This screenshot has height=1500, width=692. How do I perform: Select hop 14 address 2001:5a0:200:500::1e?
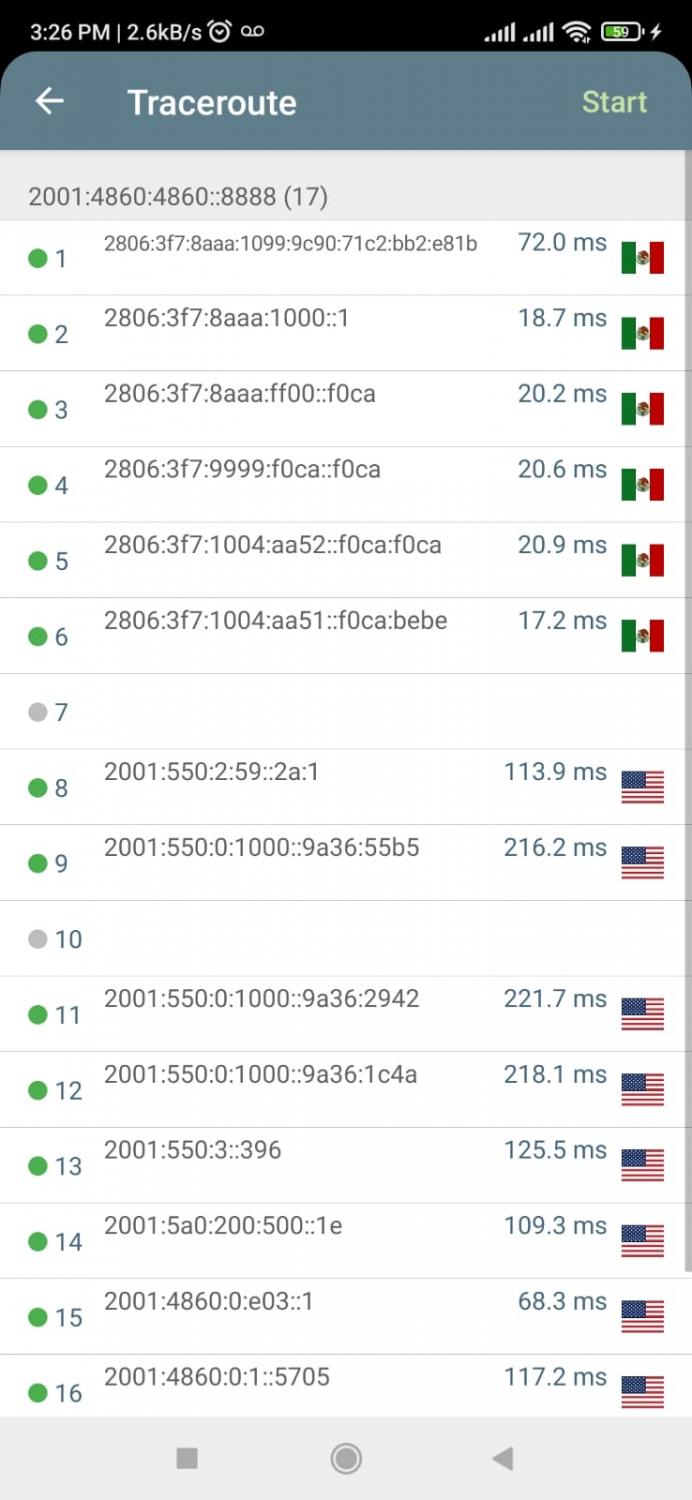click(x=223, y=1225)
